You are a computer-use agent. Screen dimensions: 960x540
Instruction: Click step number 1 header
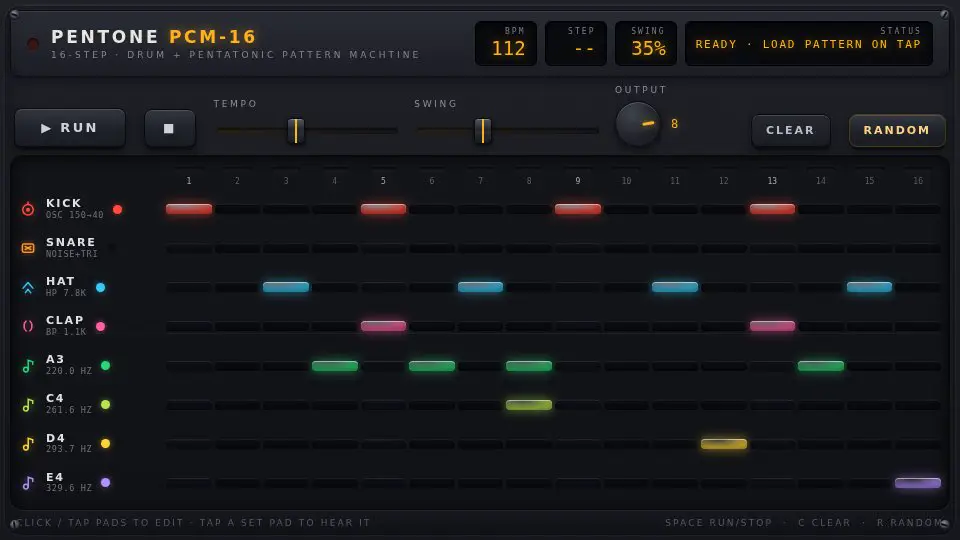tap(189, 181)
